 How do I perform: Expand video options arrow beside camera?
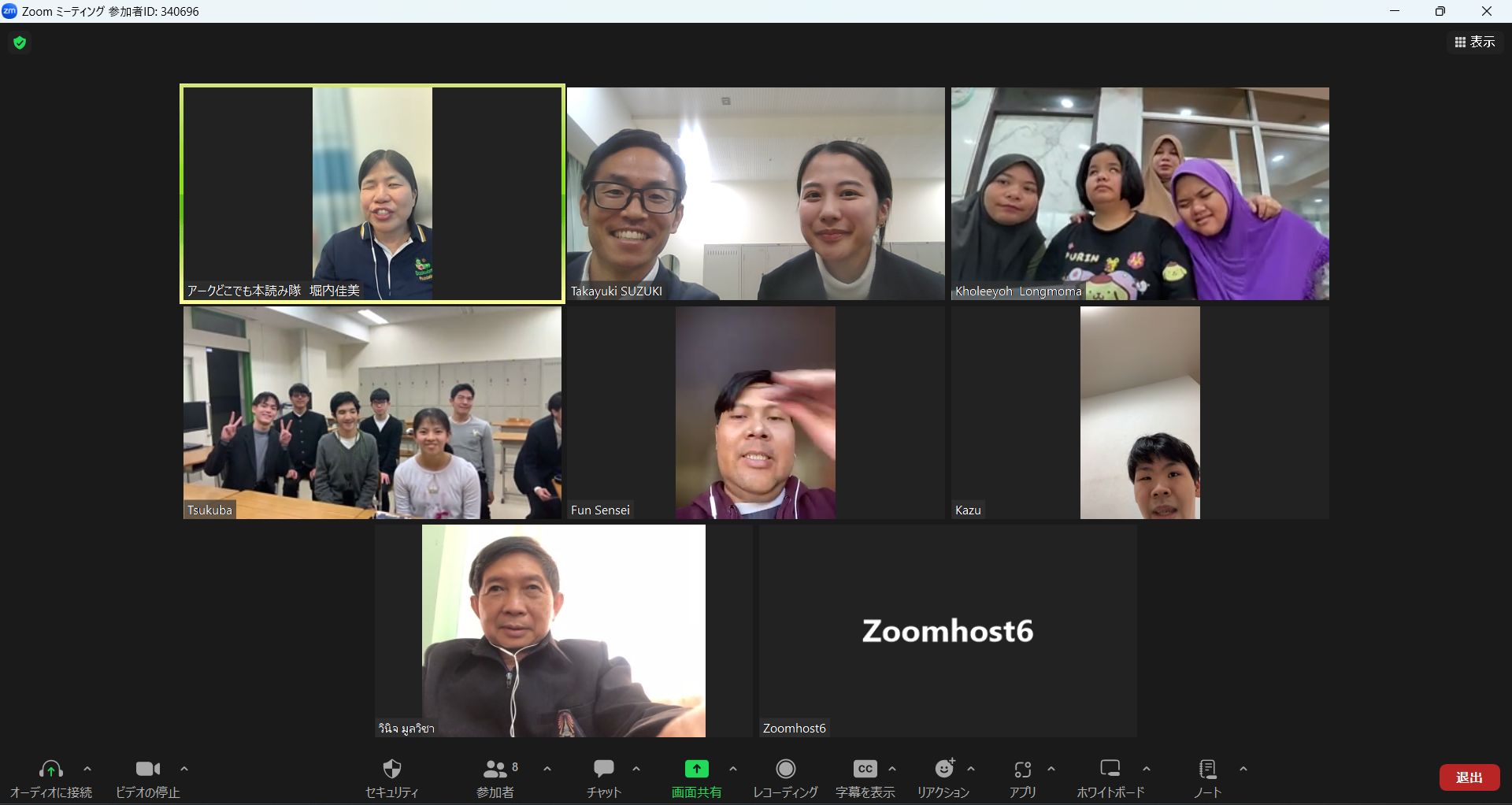click(184, 769)
